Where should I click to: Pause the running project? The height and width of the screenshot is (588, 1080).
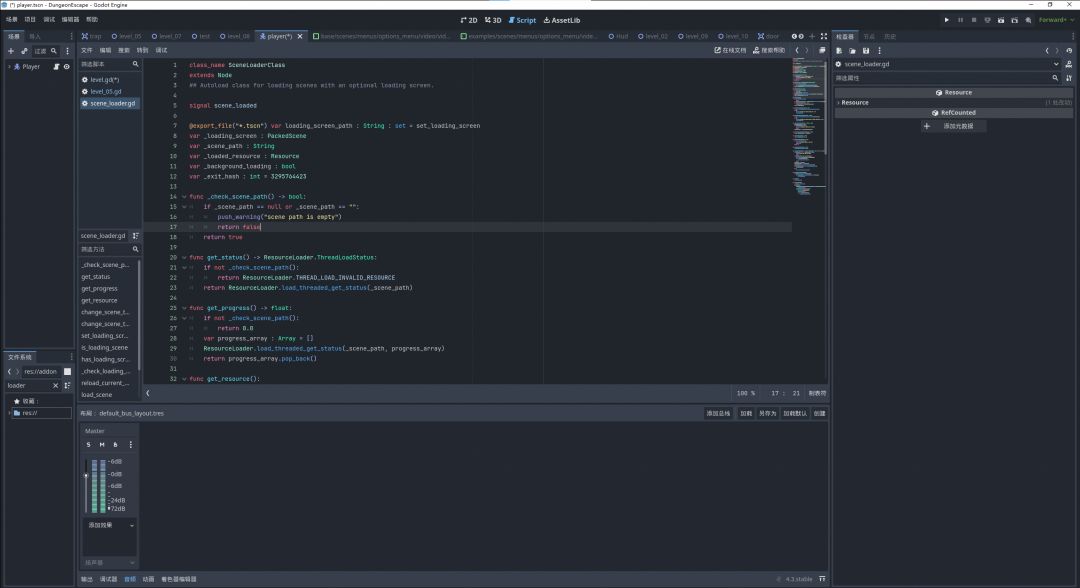pos(960,20)
